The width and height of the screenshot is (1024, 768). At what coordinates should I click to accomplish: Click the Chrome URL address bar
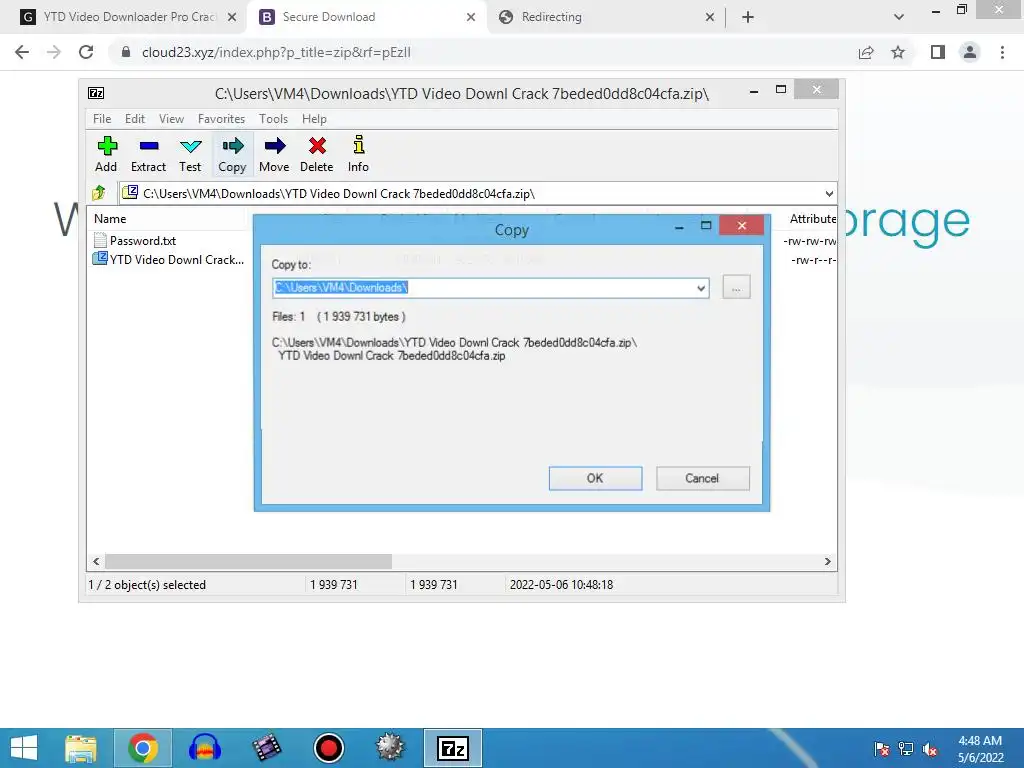point(483,52)
